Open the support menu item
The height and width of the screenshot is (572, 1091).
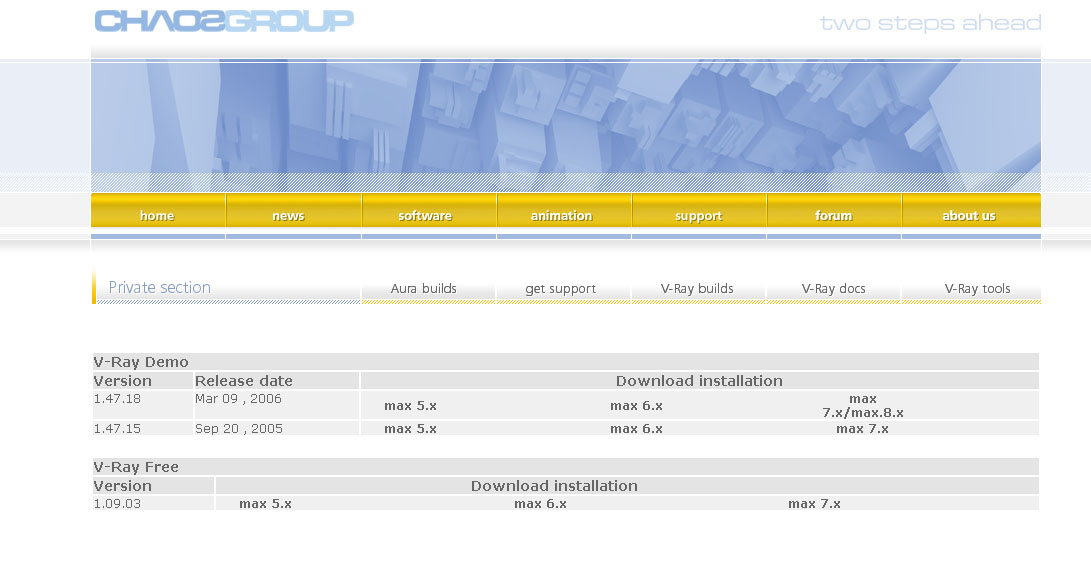point(699,211)
